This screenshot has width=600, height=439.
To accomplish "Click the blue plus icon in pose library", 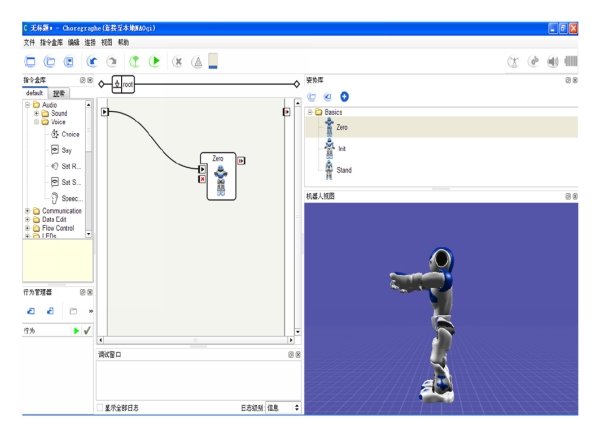I will (x=344, y=96).
